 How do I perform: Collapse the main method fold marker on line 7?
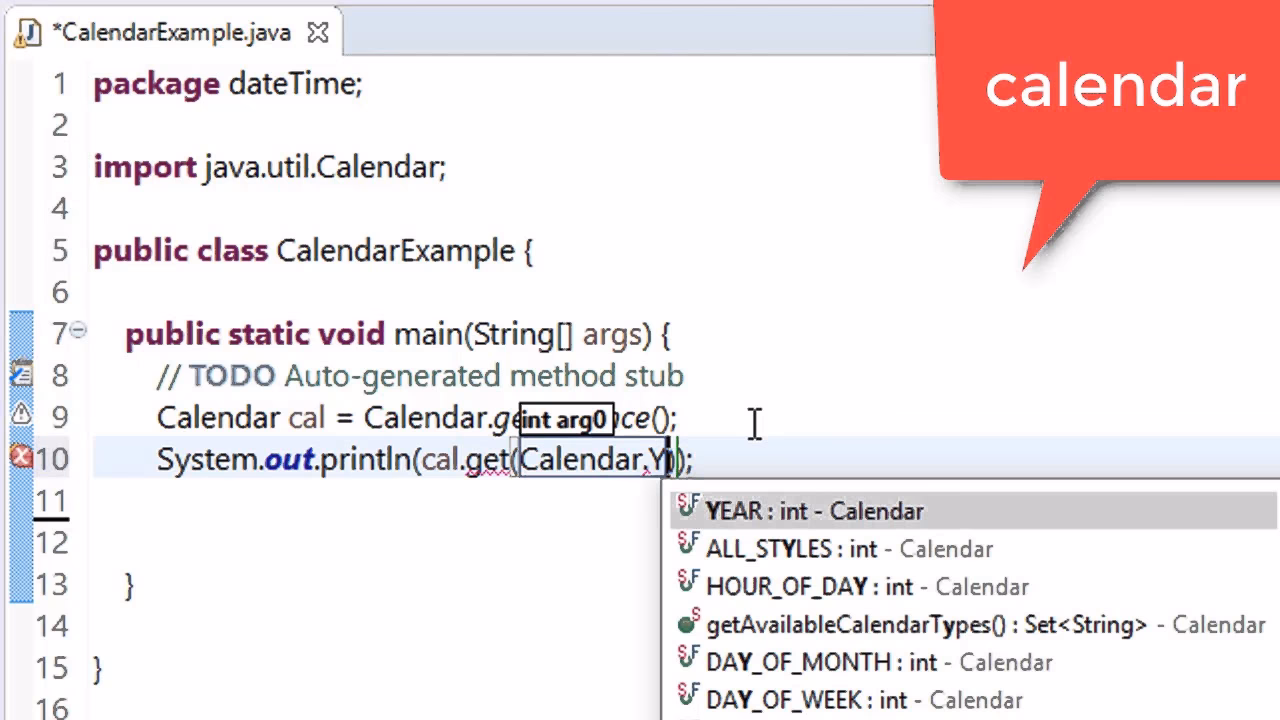[x=78, y=328]
